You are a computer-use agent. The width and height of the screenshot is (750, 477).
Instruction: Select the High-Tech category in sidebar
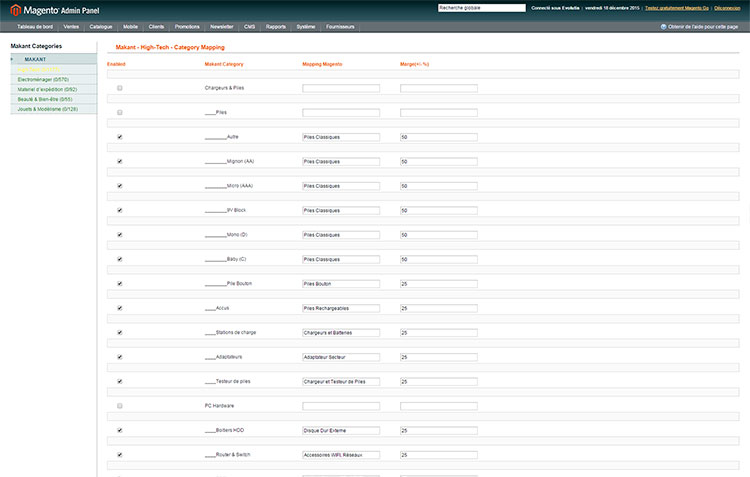tap(39, 69)
